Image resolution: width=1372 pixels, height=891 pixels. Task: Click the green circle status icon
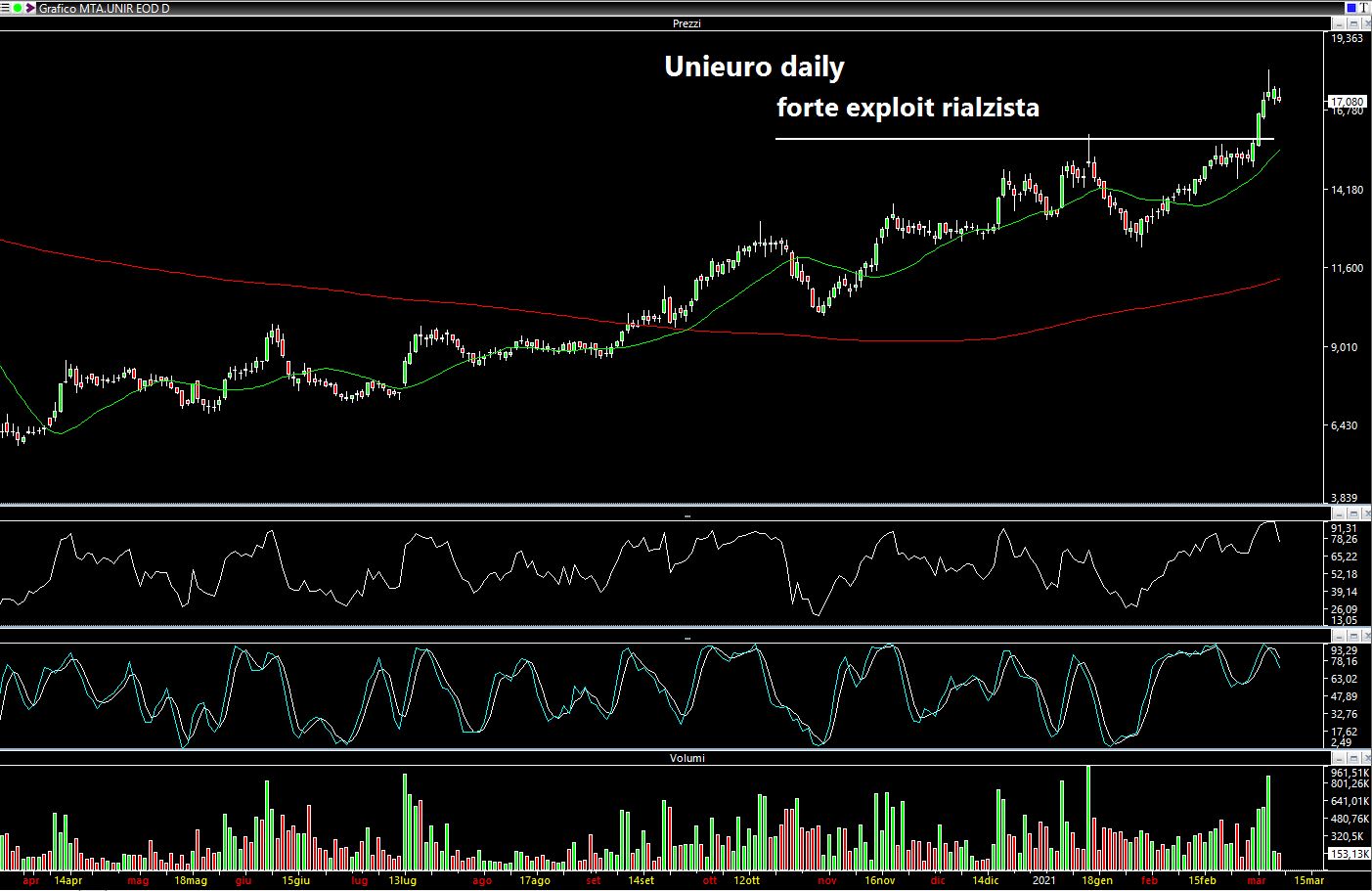pos(18,7)
